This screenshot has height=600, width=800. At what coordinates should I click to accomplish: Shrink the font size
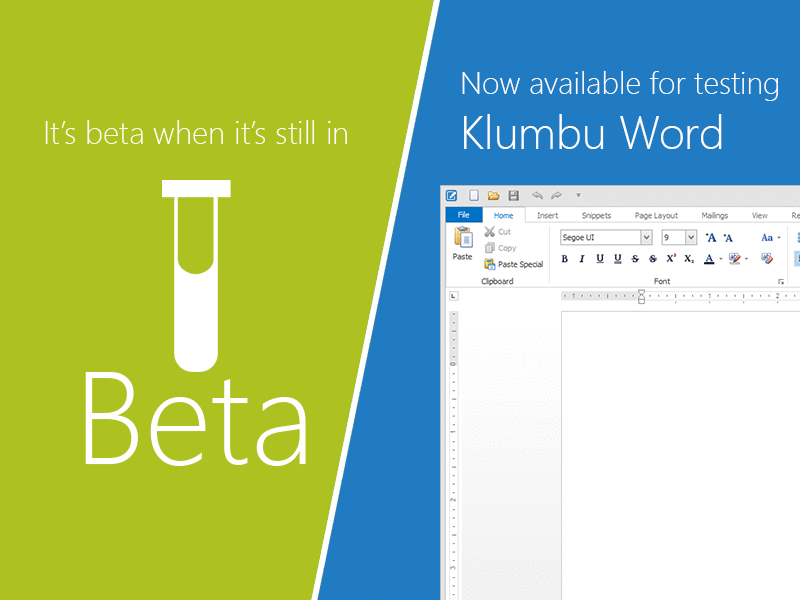[x=728, y=237]
